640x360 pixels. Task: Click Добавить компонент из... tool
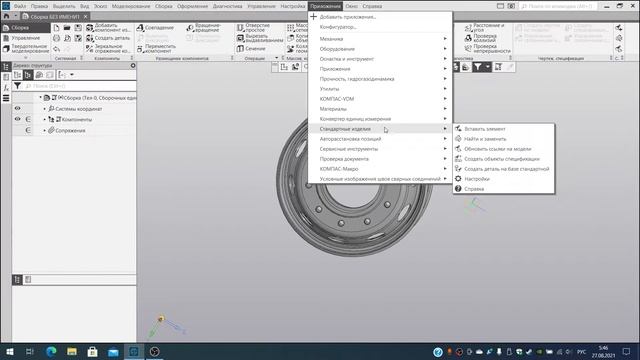tap(108, 28)
